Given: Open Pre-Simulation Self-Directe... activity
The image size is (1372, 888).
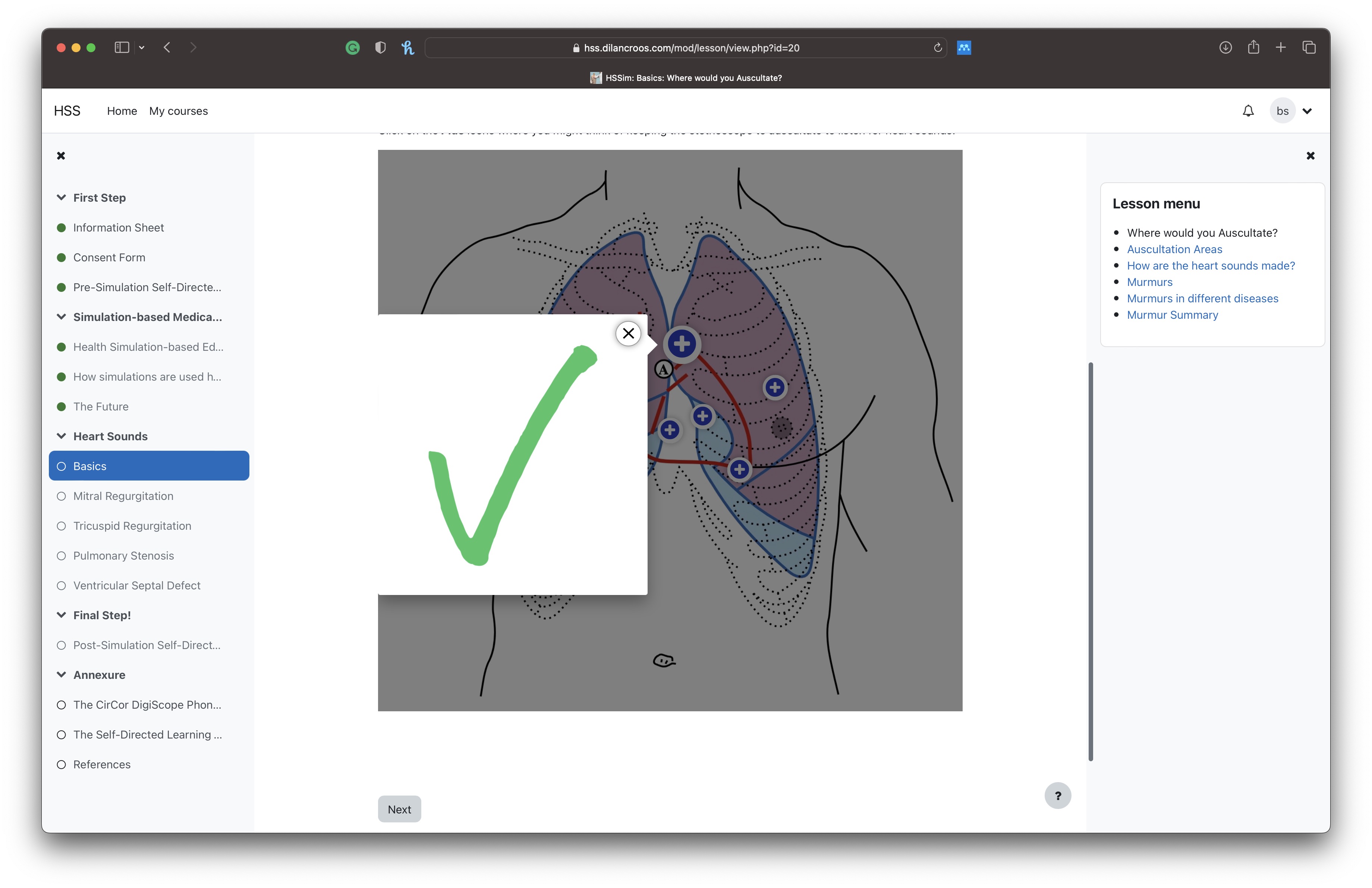Looking at the screenshot, I should [x=147, y=287].
